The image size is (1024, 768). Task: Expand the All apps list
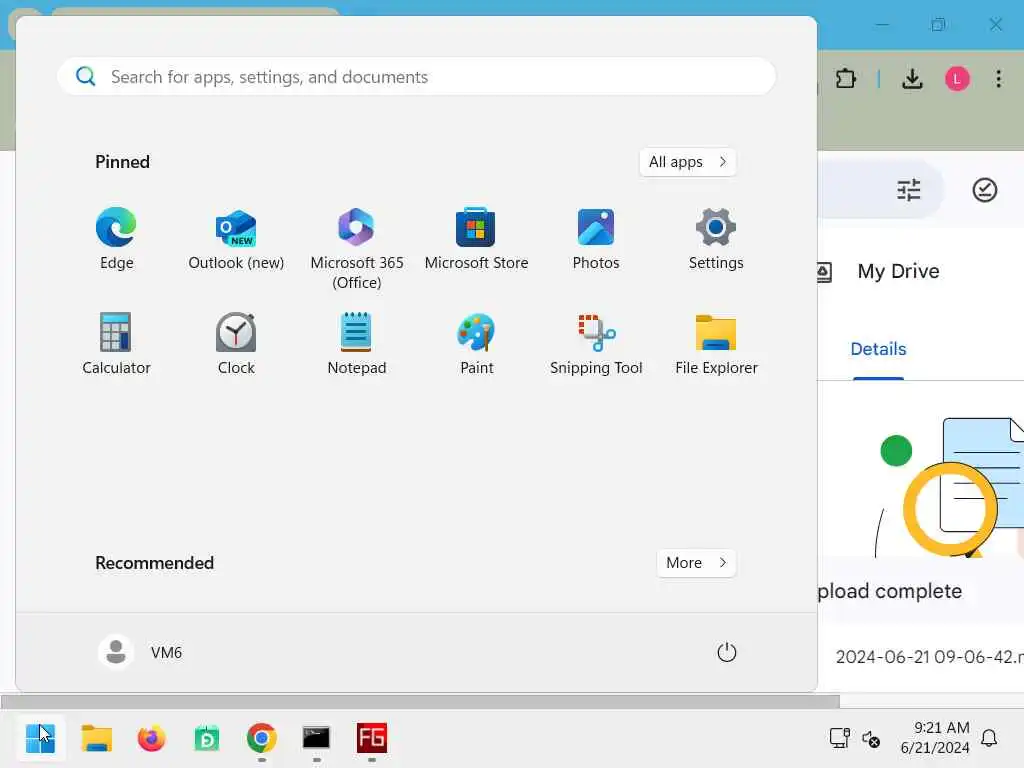[x=688, y=162]
